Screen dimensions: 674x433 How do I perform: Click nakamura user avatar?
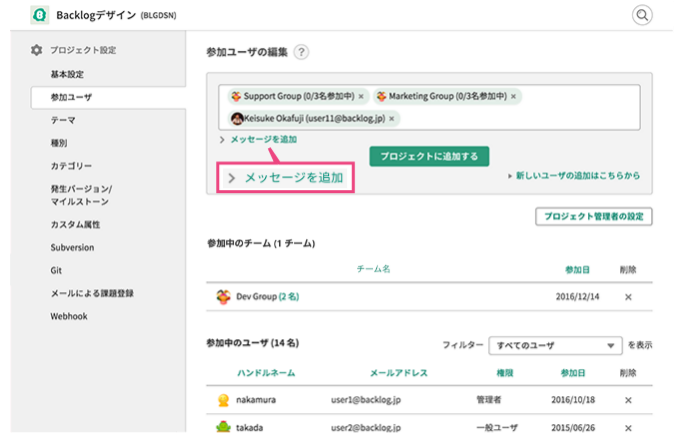223,400
